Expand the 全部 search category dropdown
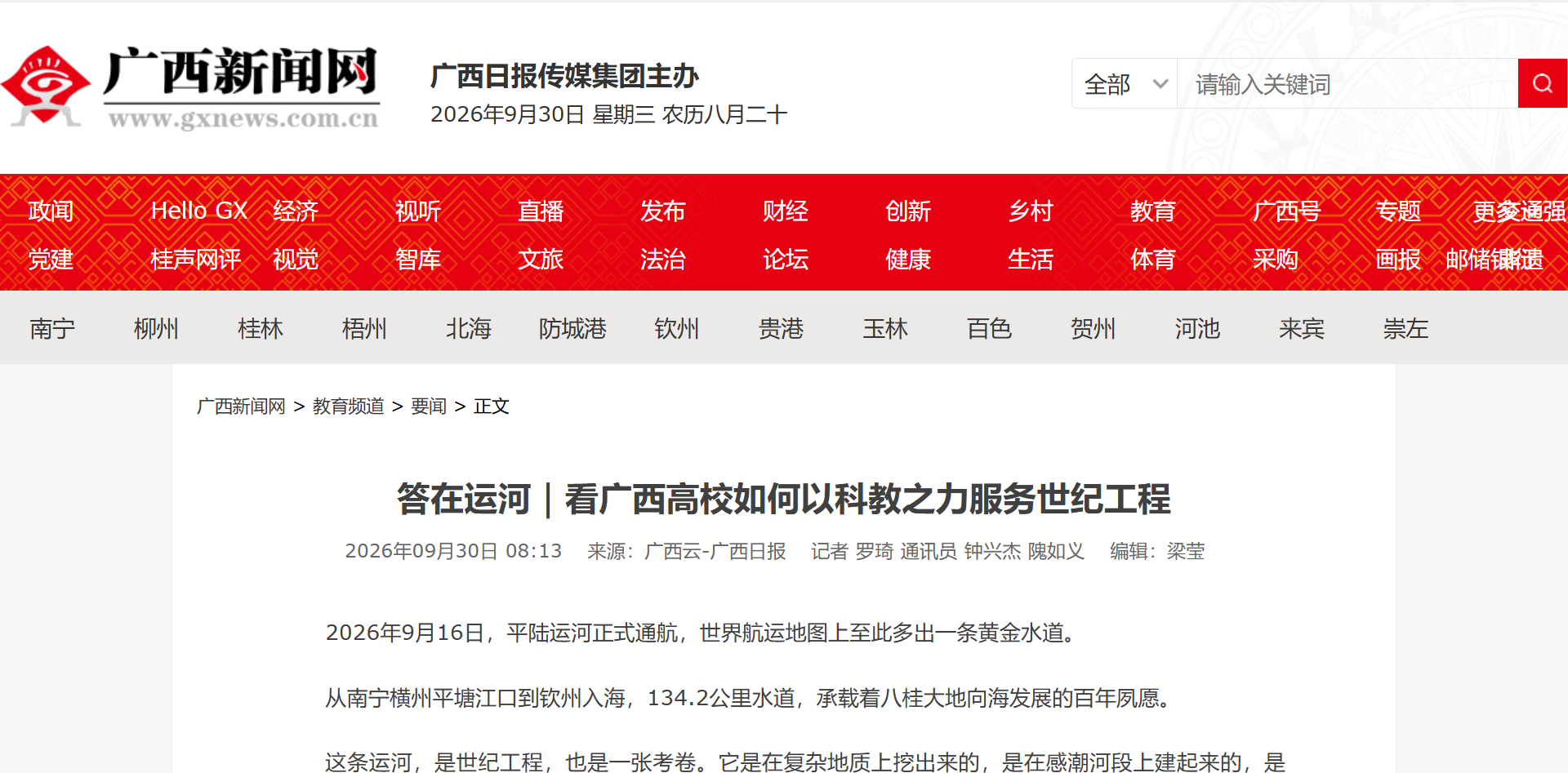1568x773 pixels. (x=1125, y=83)
